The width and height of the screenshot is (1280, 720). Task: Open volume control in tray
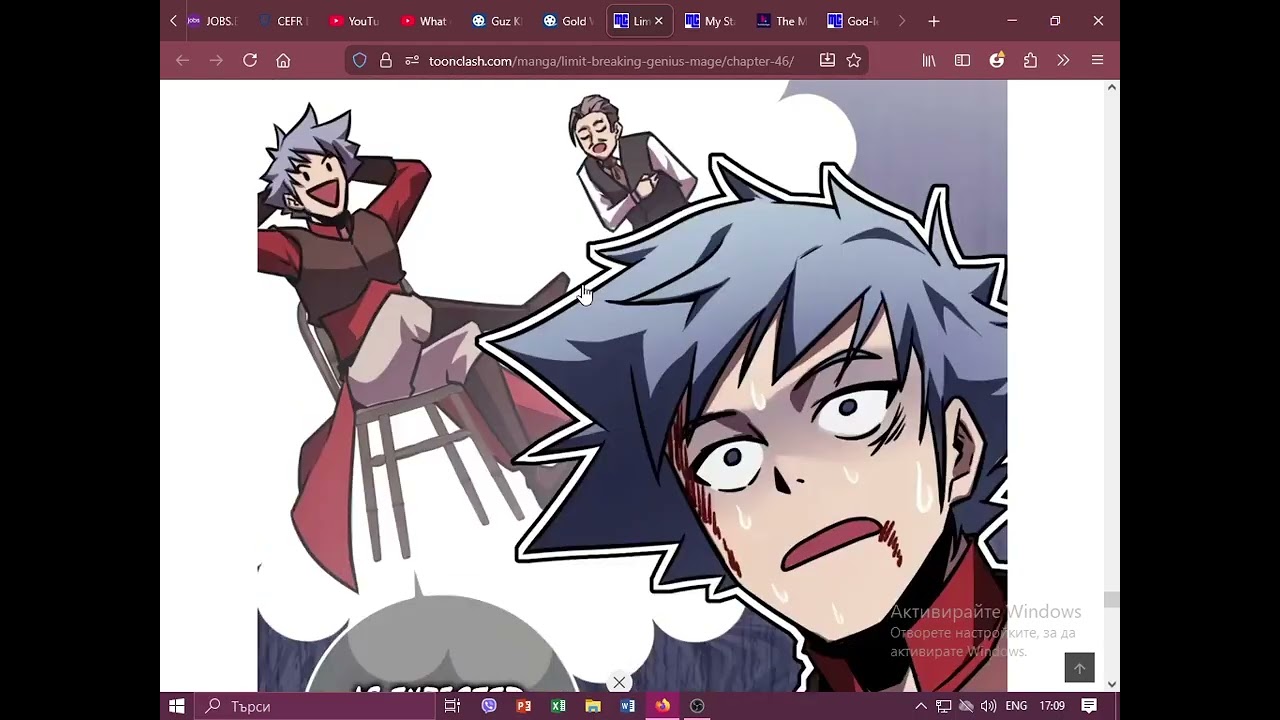tap(988, 706)
